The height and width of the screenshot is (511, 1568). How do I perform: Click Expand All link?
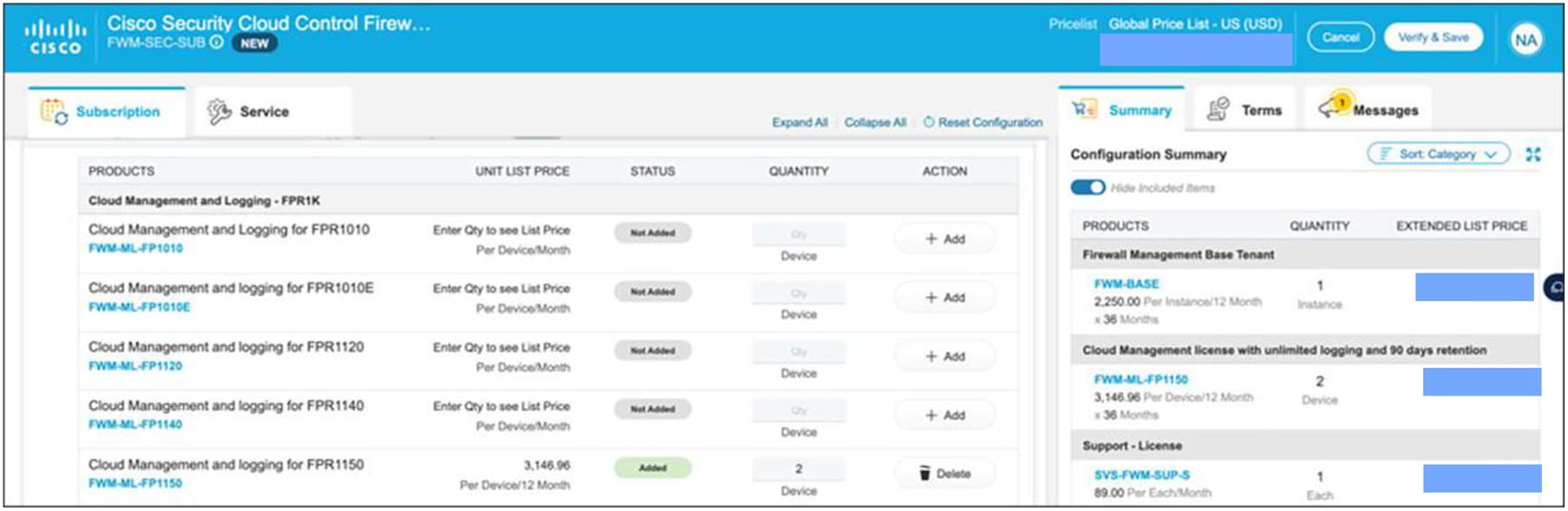click(x=800, y=122)
